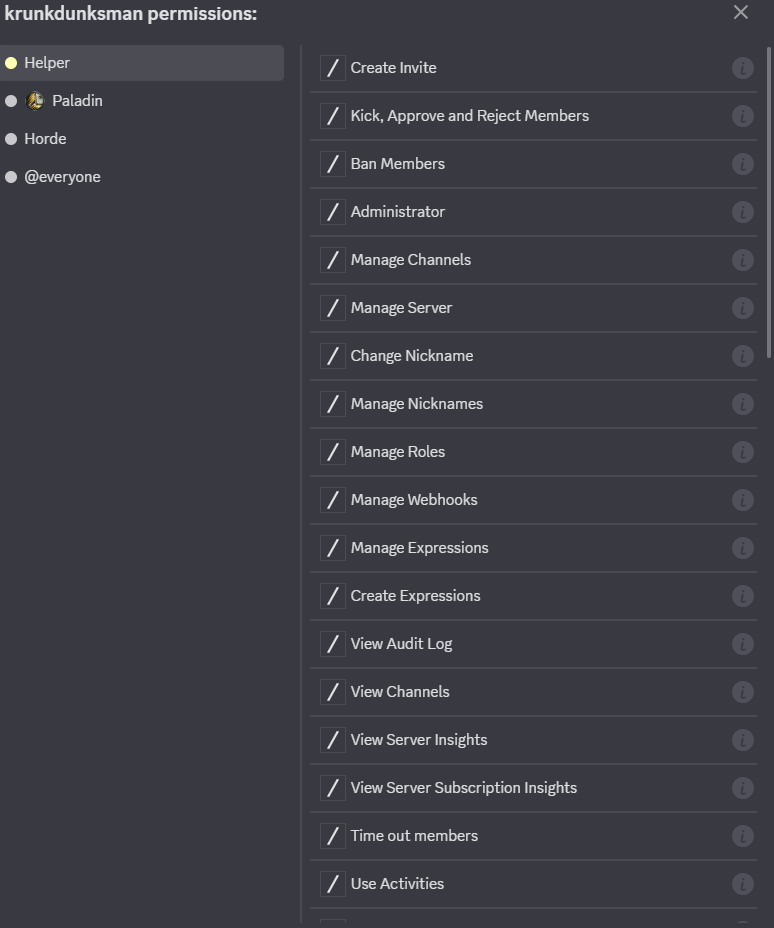Open View Audit Log info icon
Viewport: 774px width, 928px height.
click(x=742, y=644)
